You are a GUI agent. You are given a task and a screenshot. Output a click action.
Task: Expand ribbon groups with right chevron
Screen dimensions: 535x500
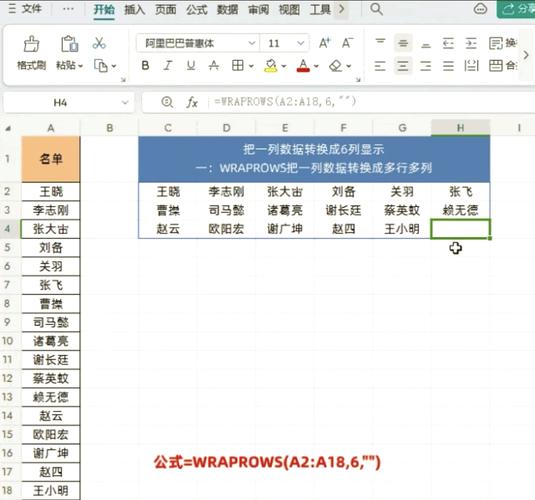[526, 55]
